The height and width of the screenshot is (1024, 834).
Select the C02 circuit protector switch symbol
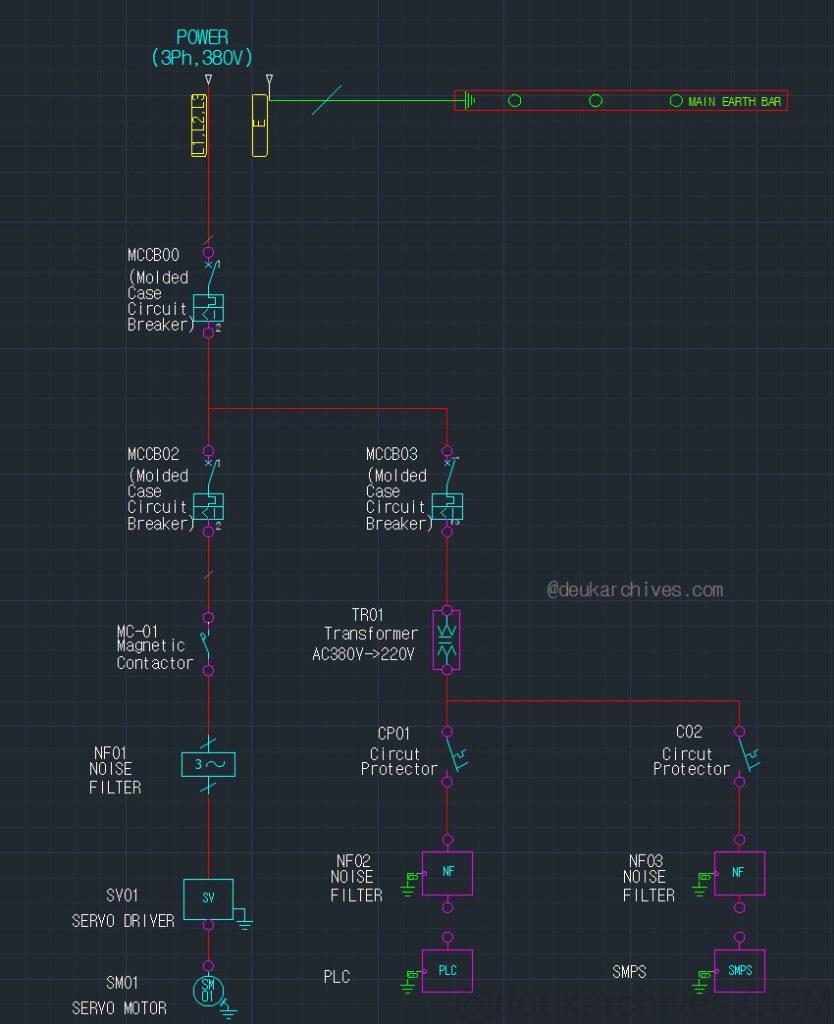tap(746, 756)
